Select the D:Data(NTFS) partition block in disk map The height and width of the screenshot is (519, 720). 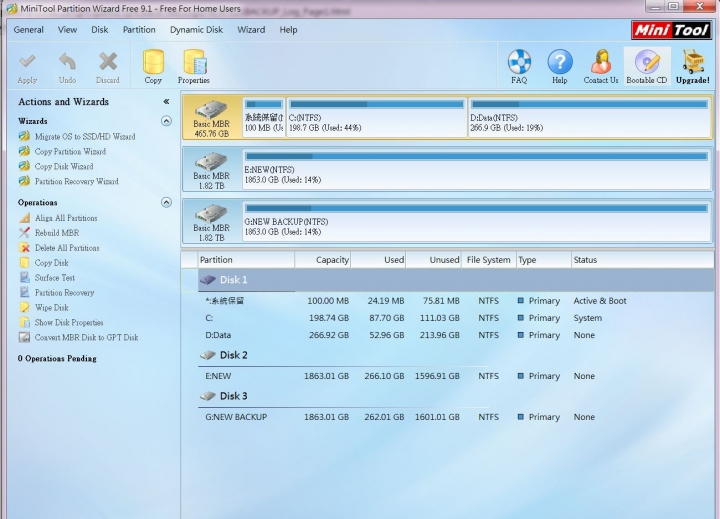[x=590, y=118]
